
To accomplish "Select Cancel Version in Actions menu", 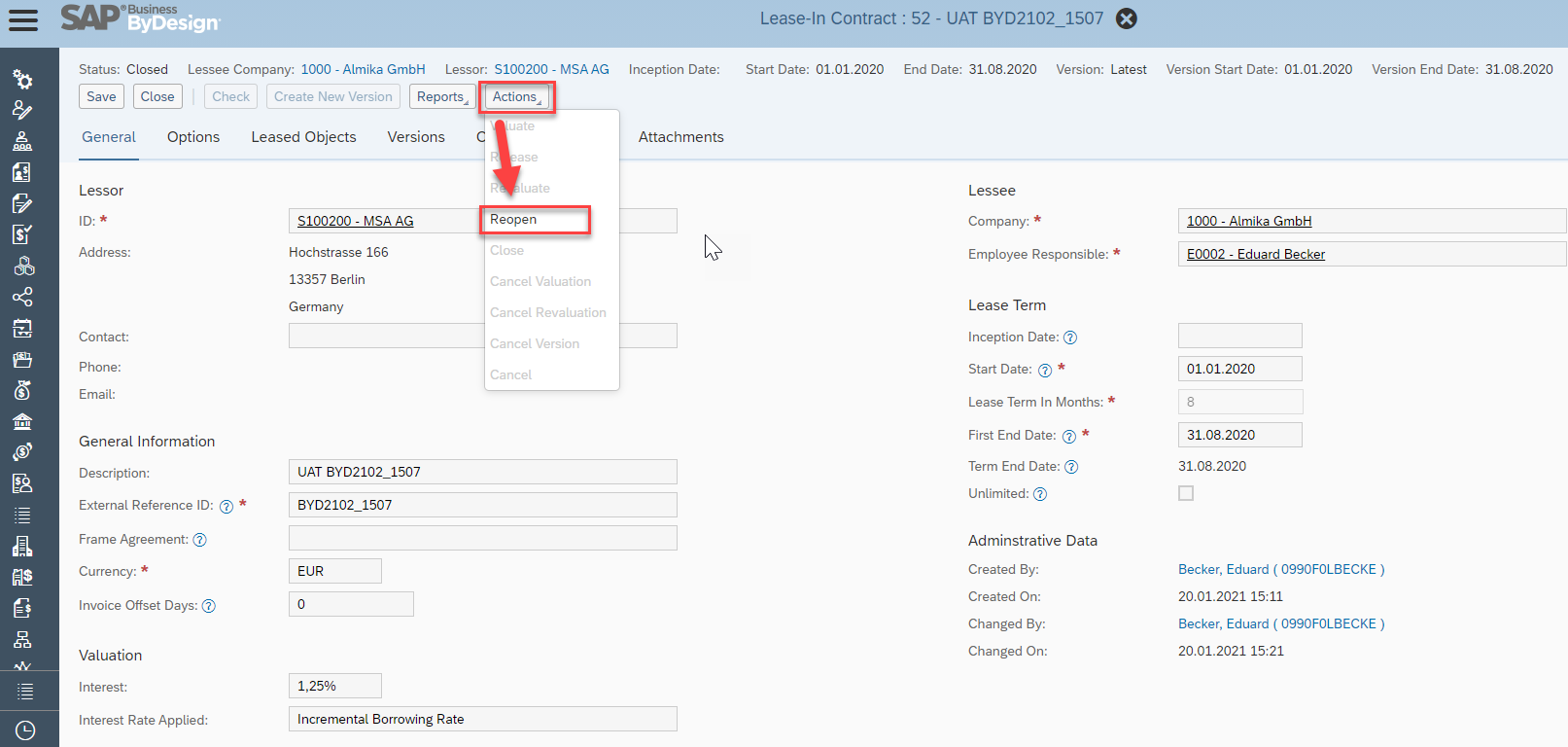I will (535, 343).
